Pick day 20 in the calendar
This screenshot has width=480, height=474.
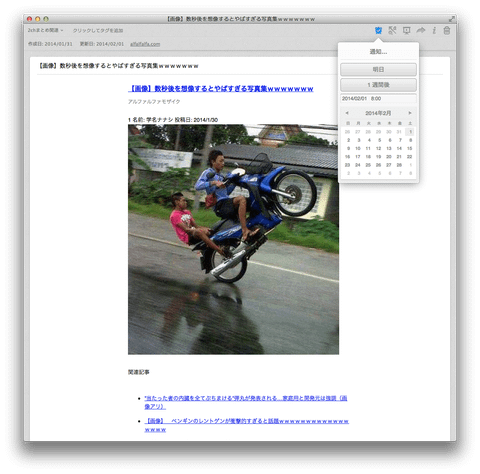tap(389, 157)
